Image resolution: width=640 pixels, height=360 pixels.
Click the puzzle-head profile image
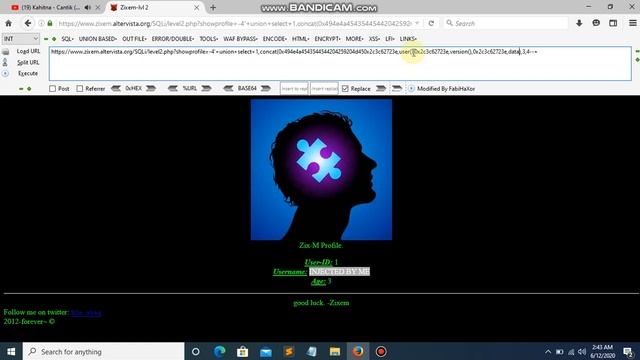(321, 169)
